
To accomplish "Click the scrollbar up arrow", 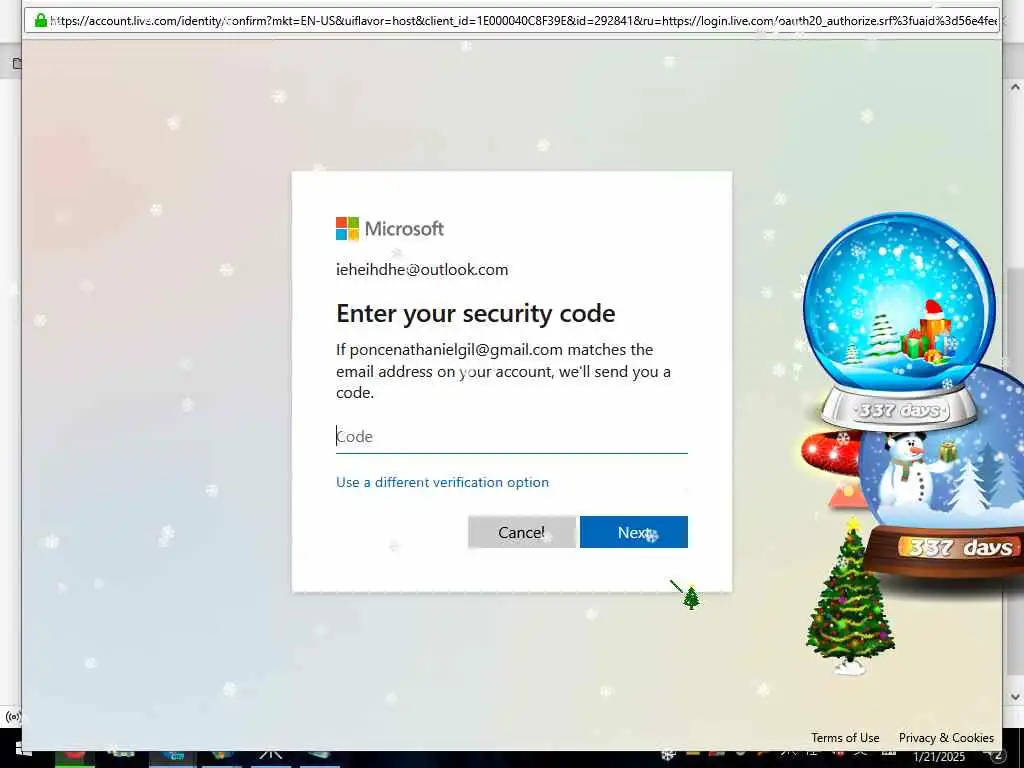I will [x=1015, y=87].
